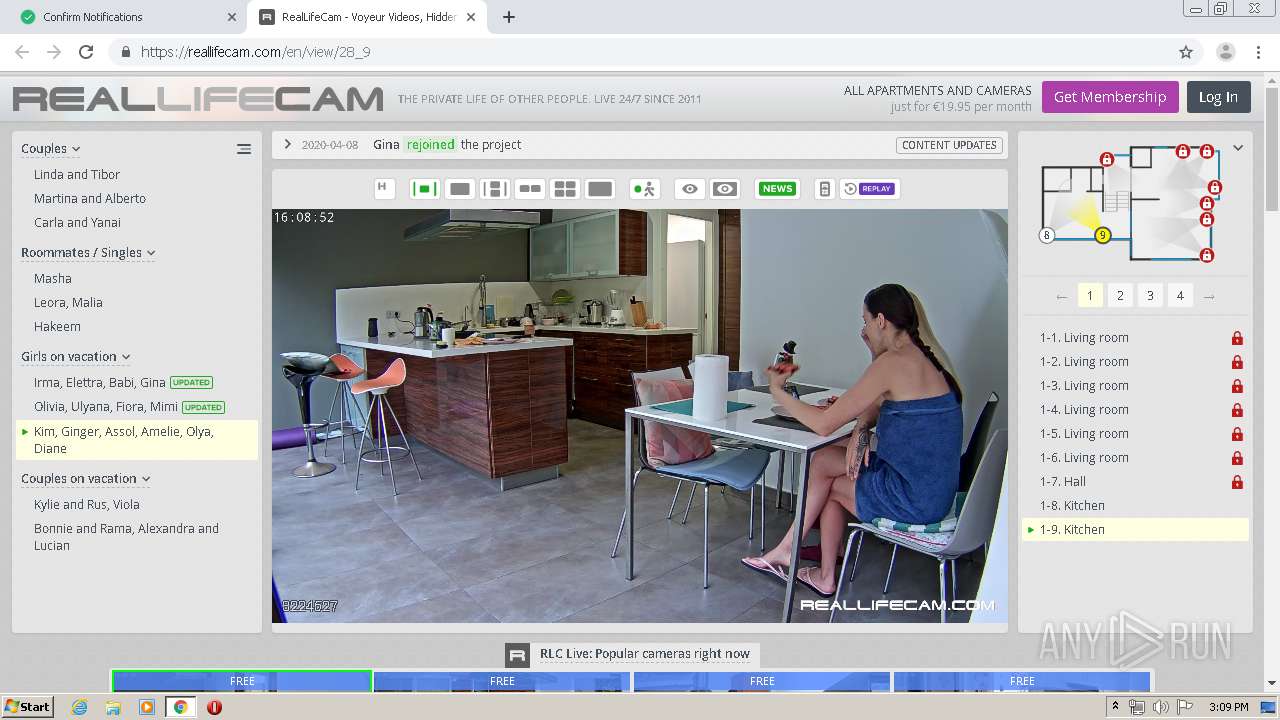The width and height of the screenshot is (1280, 720).
Task: Open the Hakeem apartment
Action: click(57, 326)
